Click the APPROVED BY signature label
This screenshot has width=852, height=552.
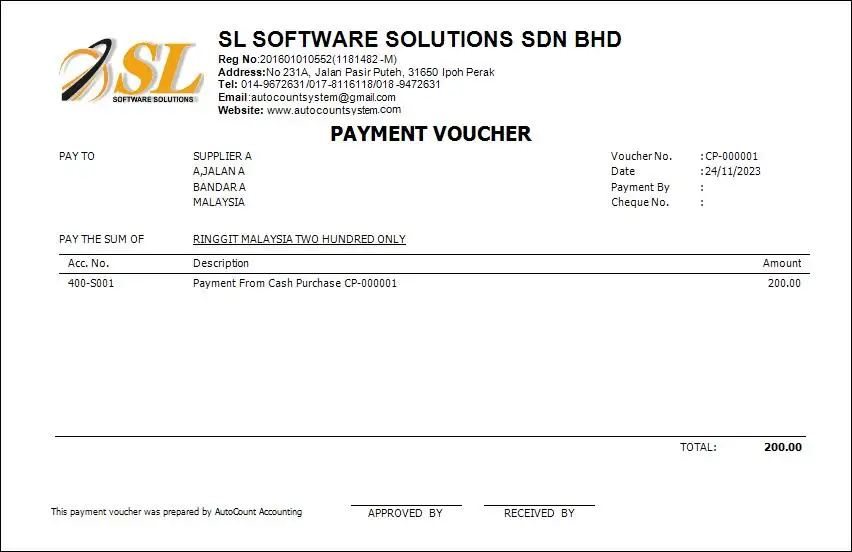[x=405, y=513]
